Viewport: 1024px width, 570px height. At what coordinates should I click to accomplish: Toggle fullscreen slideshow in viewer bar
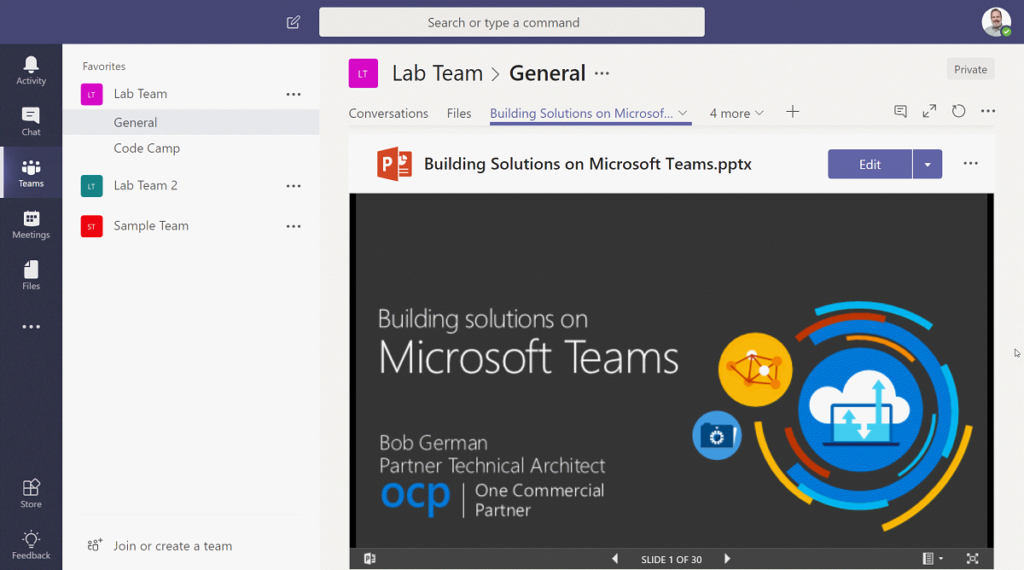(x=972, y=558)
